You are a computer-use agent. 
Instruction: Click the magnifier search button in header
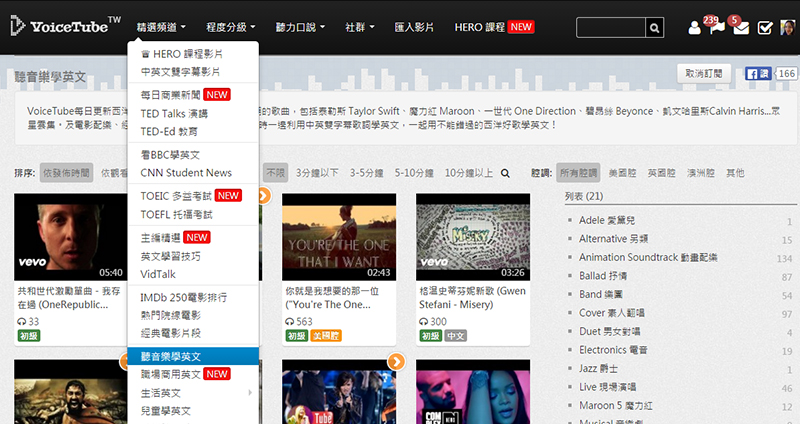coord(655,27)
